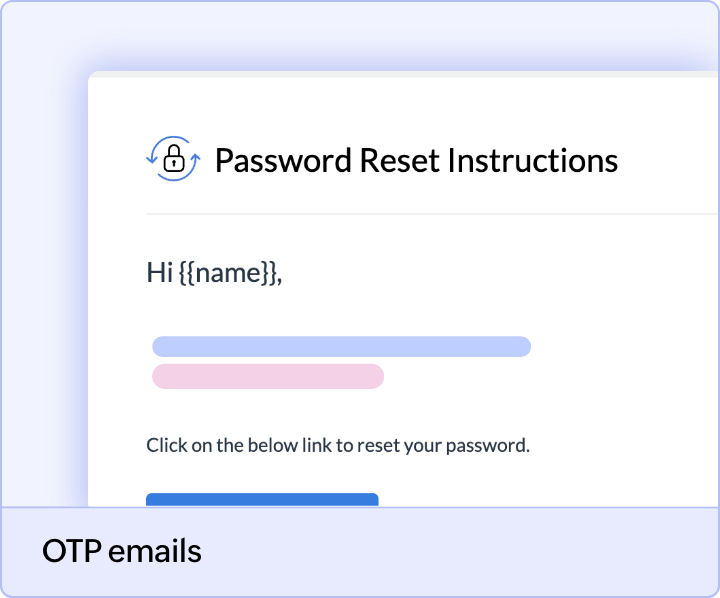Click the gray top strip of email card
This screenshot has width=720, height=598.
click(x=400, y=75)
